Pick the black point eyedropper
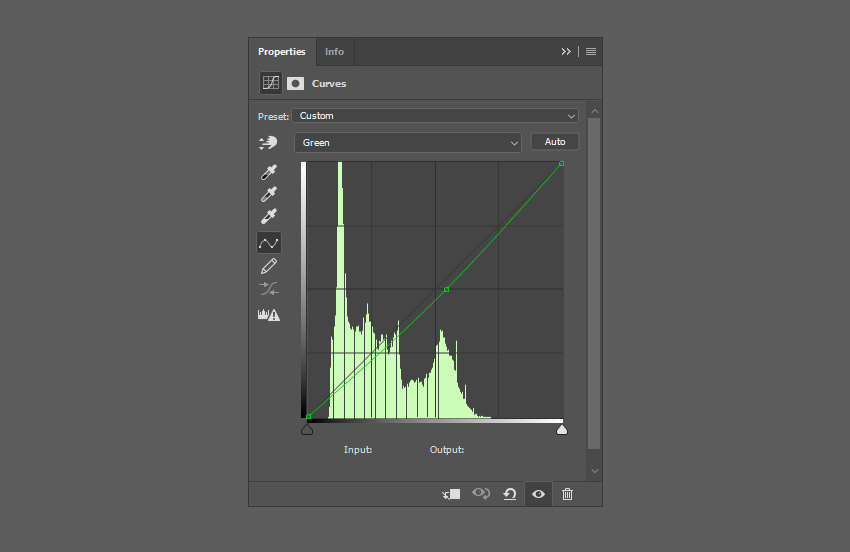 tap(269, 172)
